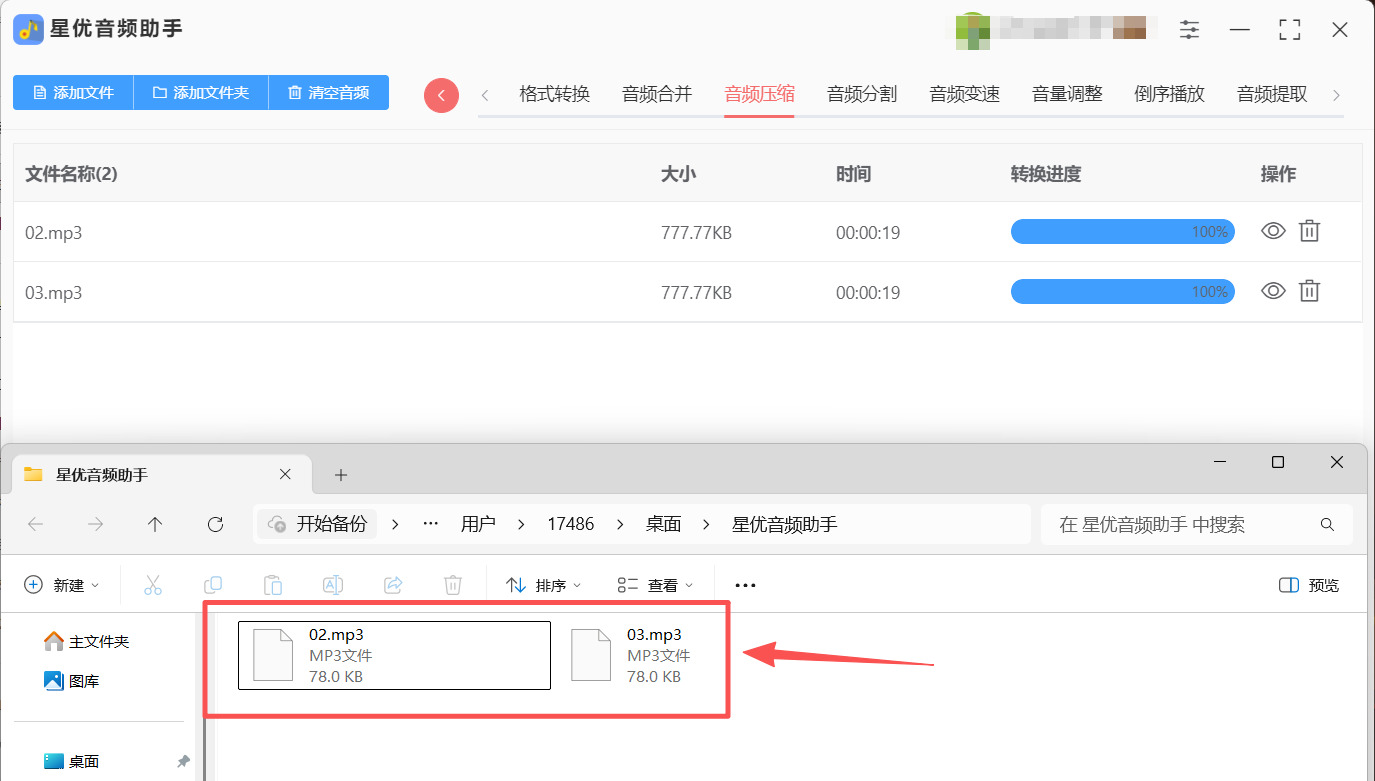Viewport: 1375px width, 781px height.
Task: Click the Explorer up-arrow navigation icon
Action: [x=155, y=524]
